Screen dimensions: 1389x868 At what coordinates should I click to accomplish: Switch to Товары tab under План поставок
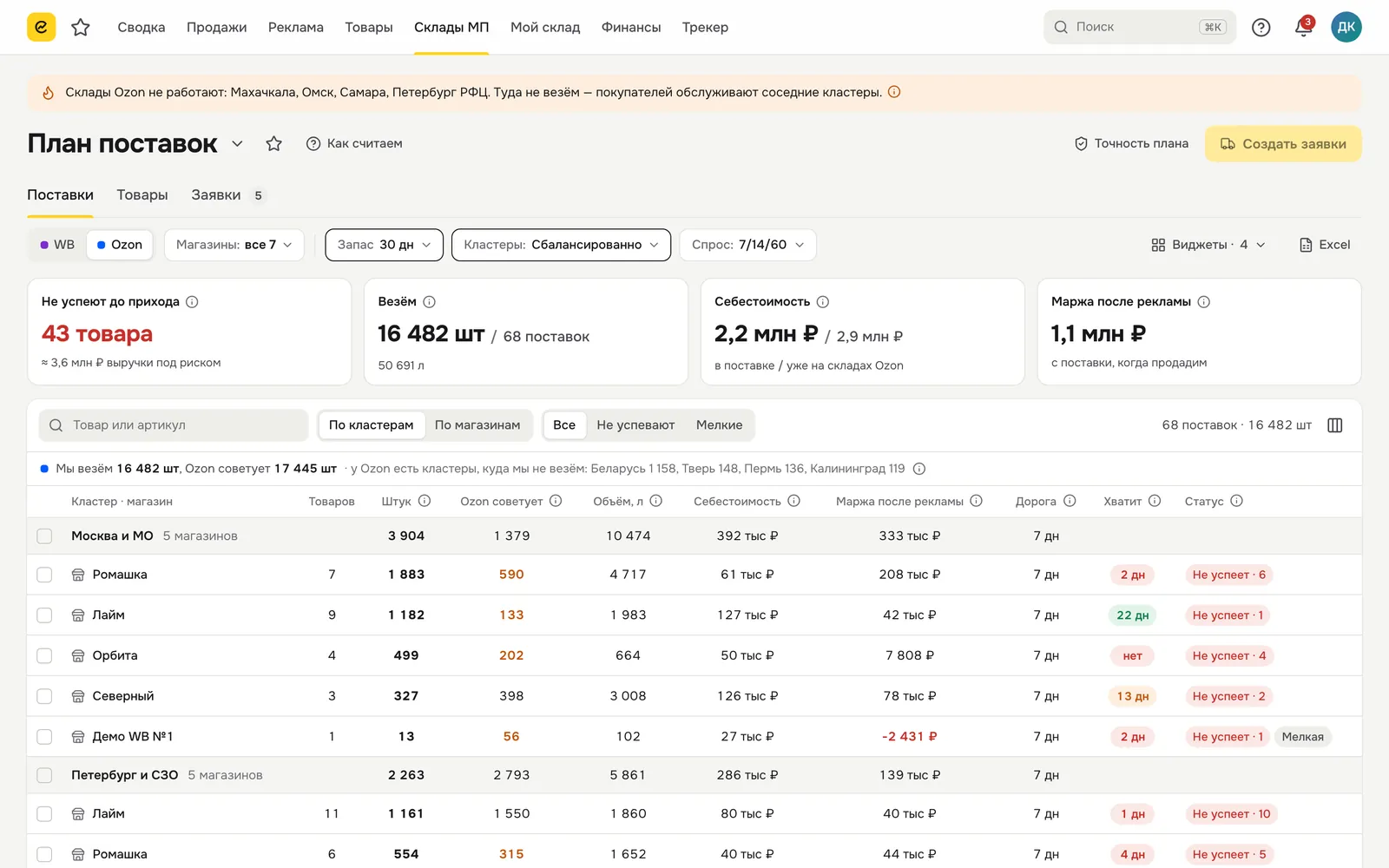[142, 194]
